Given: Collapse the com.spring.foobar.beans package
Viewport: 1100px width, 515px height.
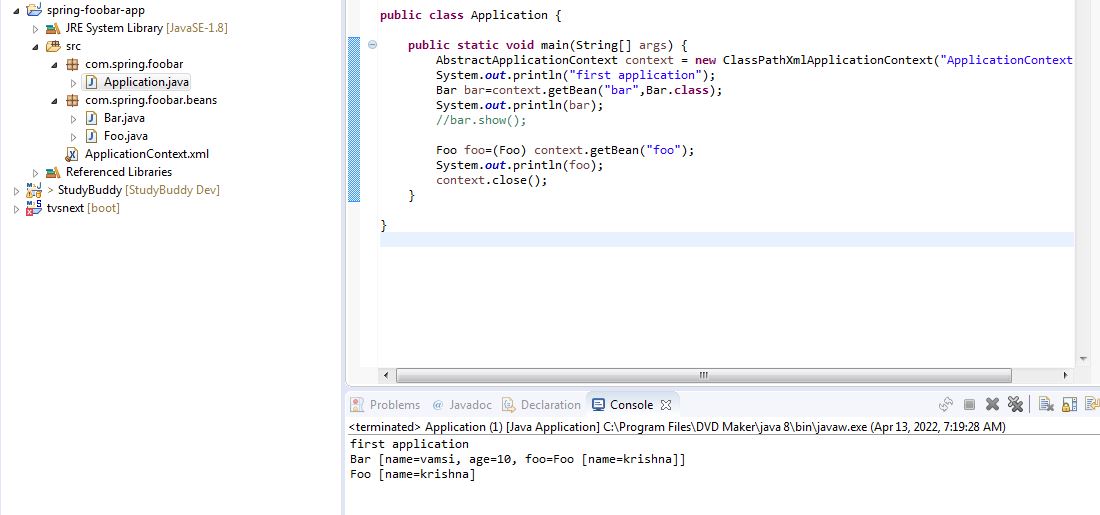Looking at the screenshot, I should 55,100.
